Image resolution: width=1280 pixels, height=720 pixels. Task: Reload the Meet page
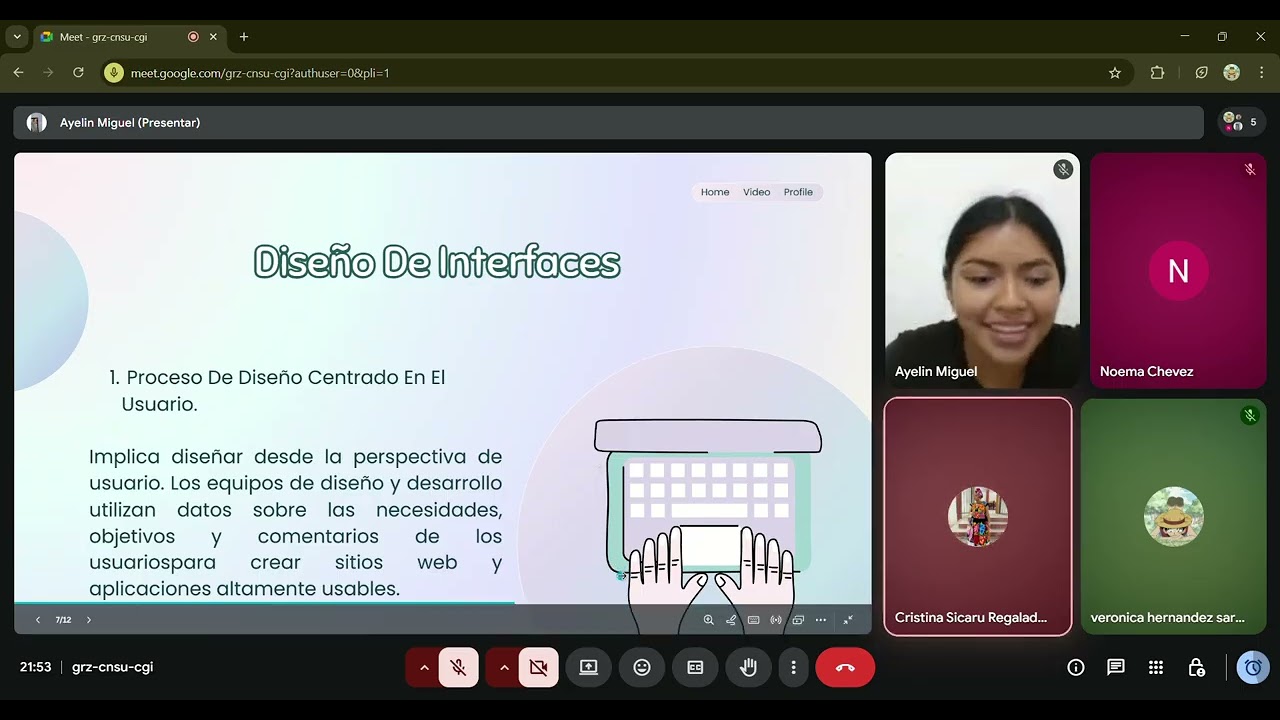[78, 73]
